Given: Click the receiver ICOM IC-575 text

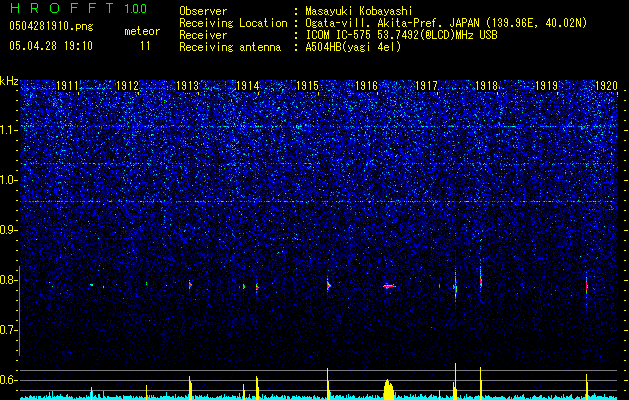Looking at the screenshot, I should [401, 35].
